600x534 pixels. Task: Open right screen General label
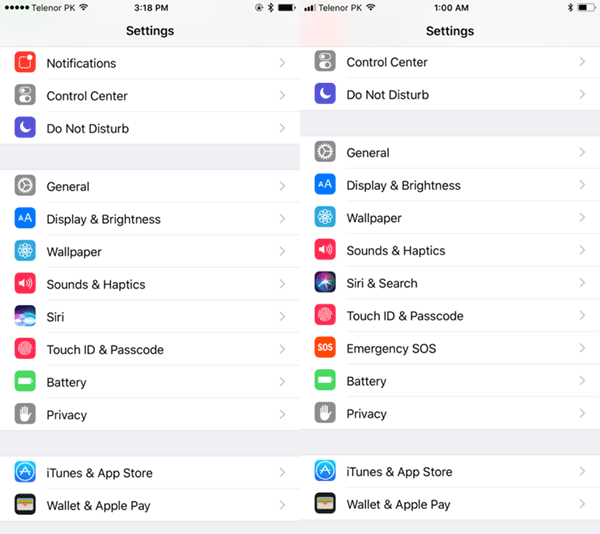click(x=368, y=153)
